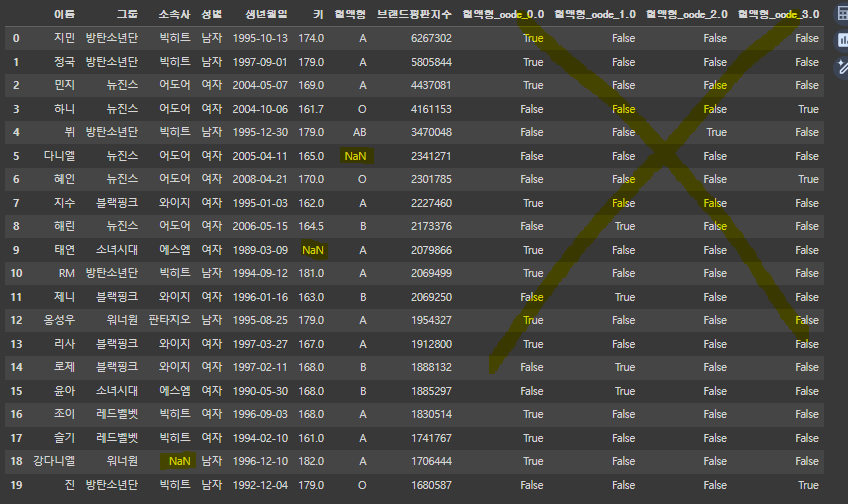Click the 브랜드평판지수 column header
Image resolution: width=848 pixels, height=504 pixels.
(414, 15)
